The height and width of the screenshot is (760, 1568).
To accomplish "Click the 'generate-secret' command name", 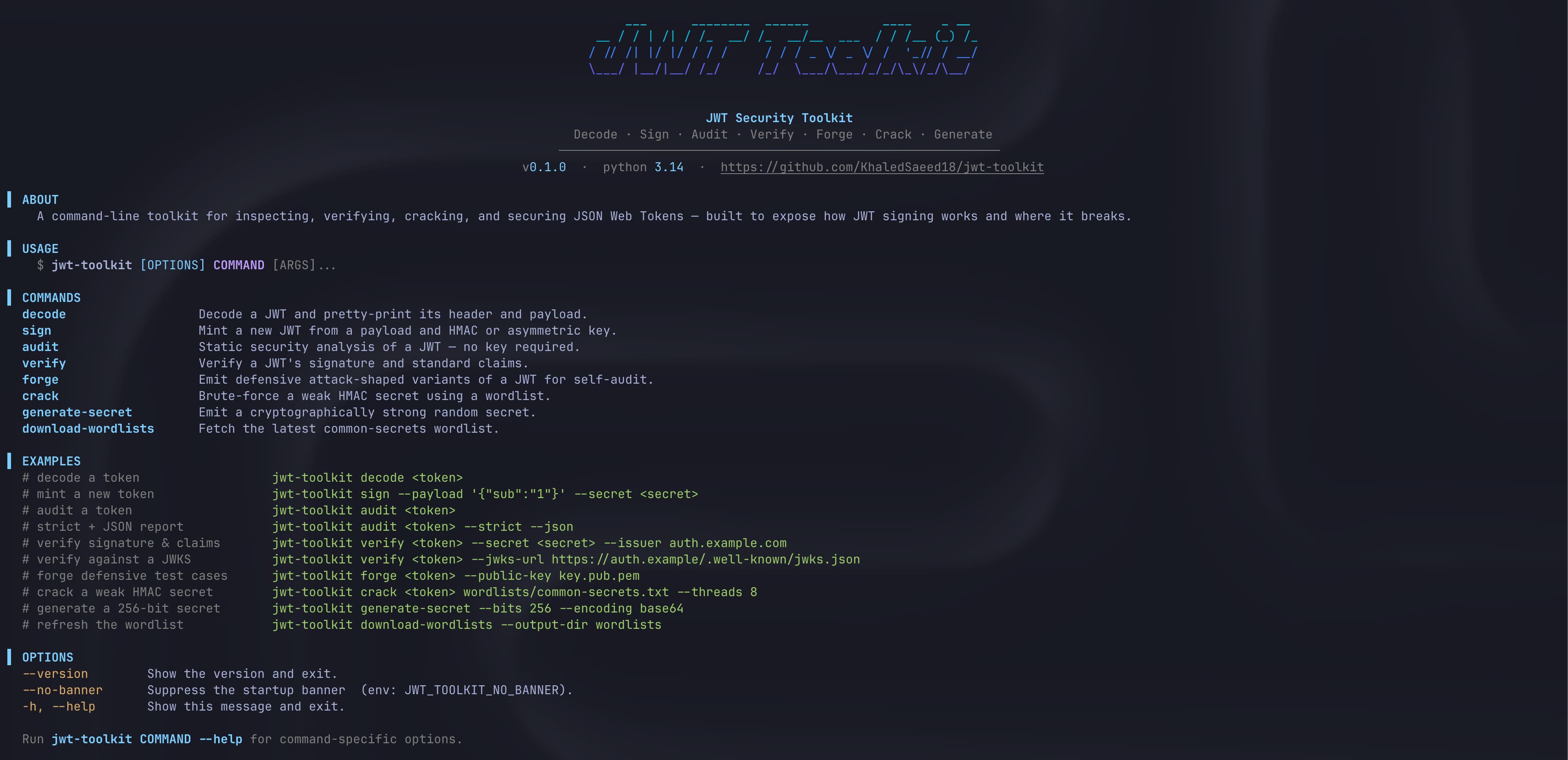I will point(77,412).
